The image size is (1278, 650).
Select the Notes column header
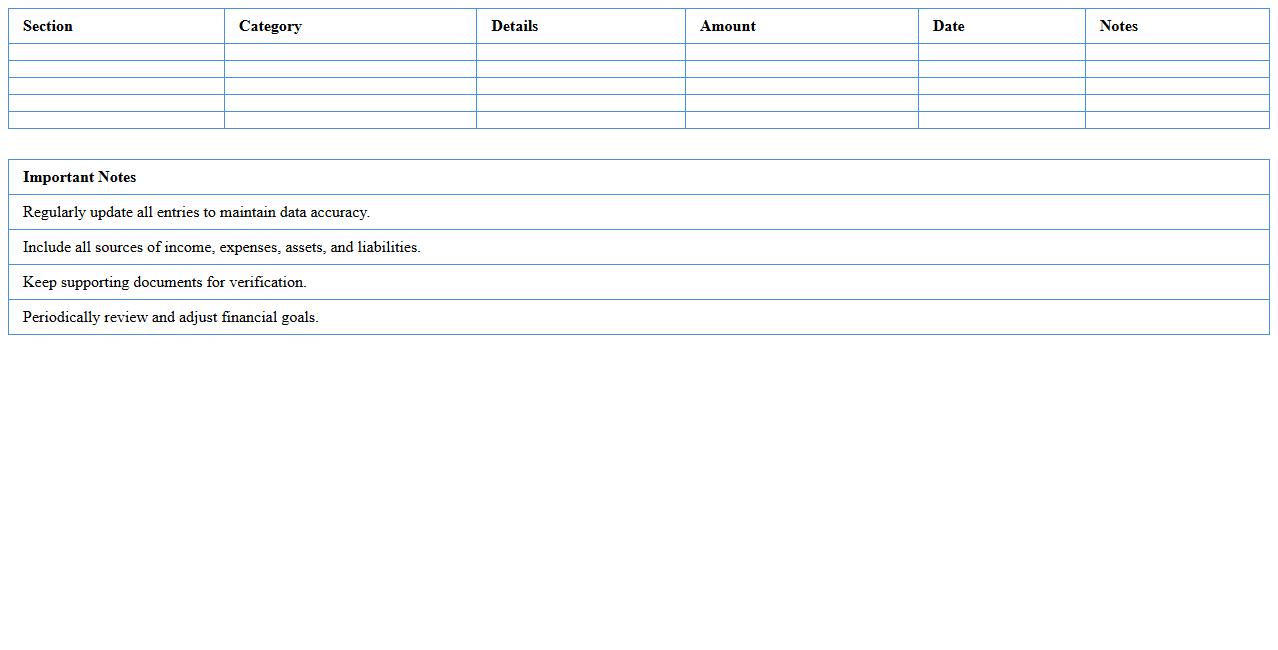click(x=1118, y=26)
